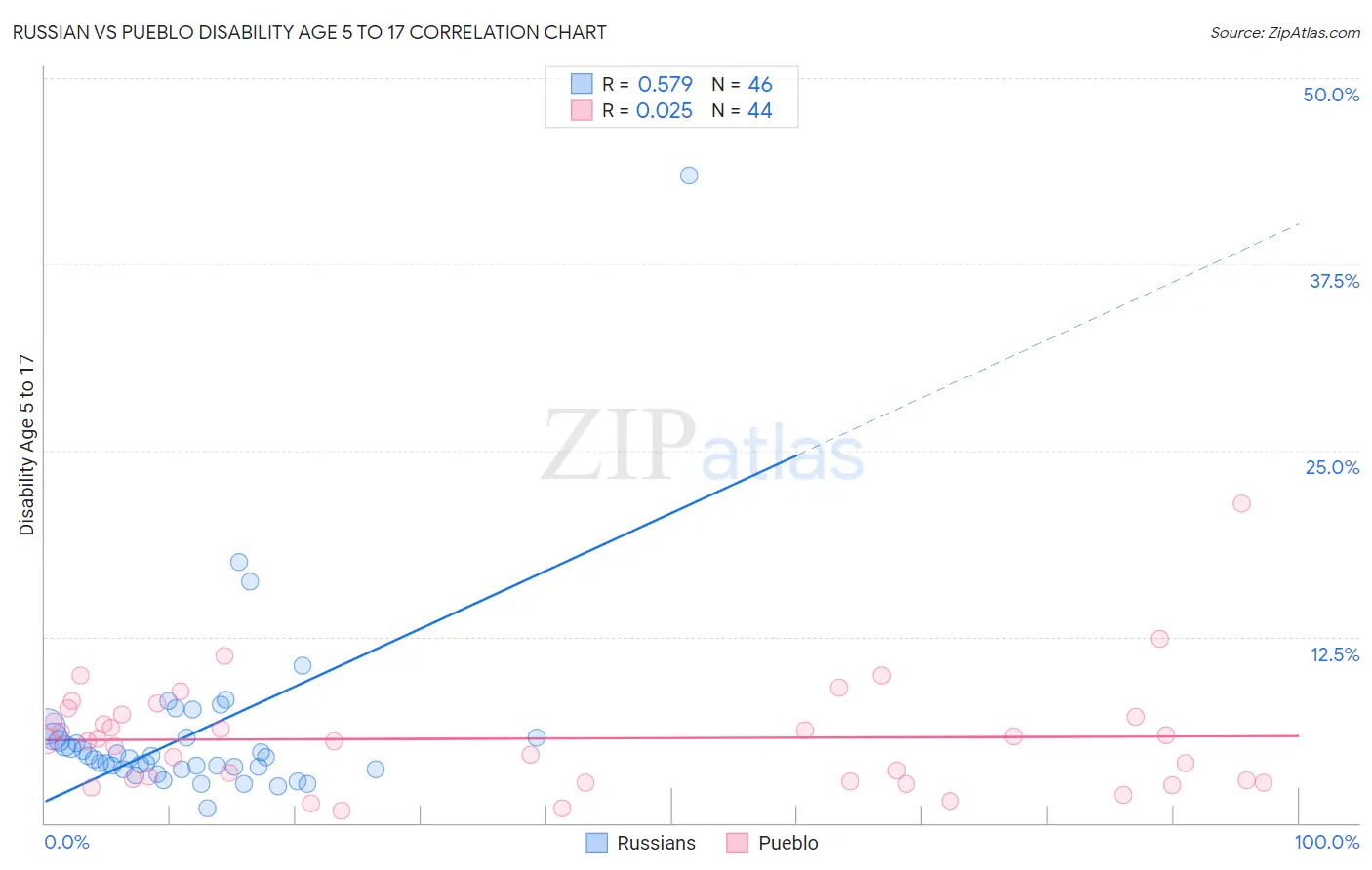Click the 50.0% y-axis label
This screenshot has height=870, width=1372.
point(1331,95)
